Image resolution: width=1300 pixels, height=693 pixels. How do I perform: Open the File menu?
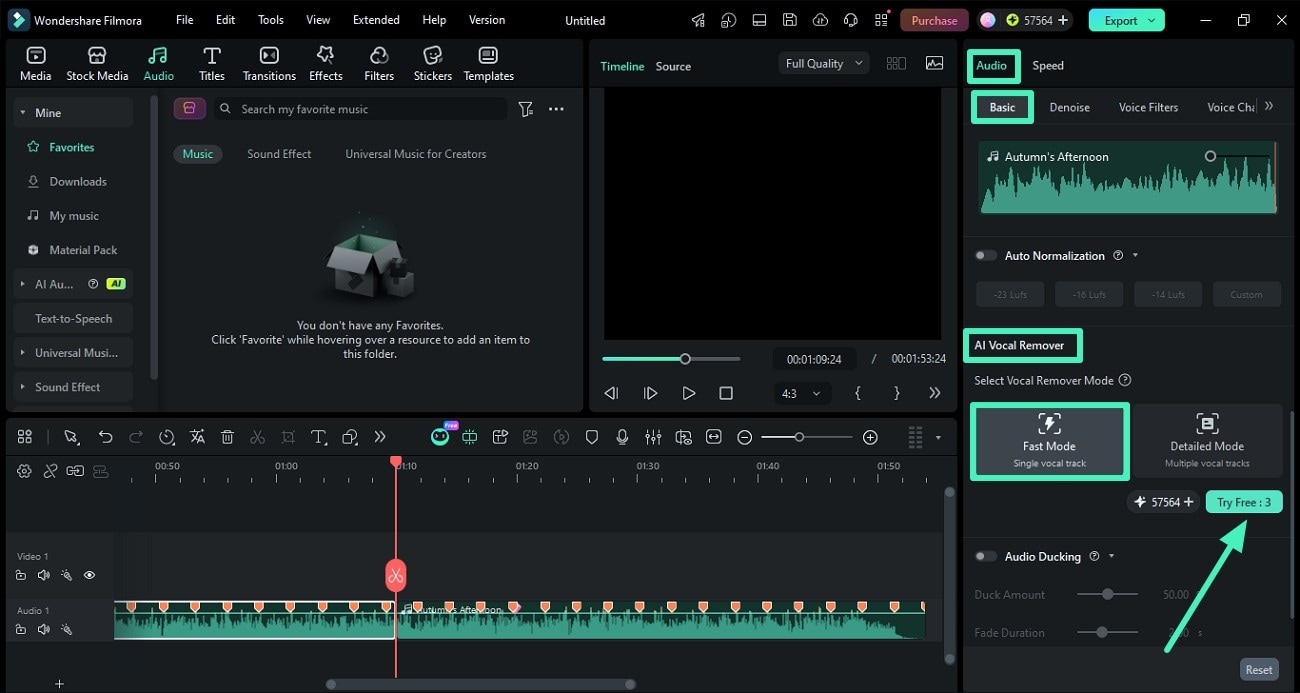click(x=184, y=20)
